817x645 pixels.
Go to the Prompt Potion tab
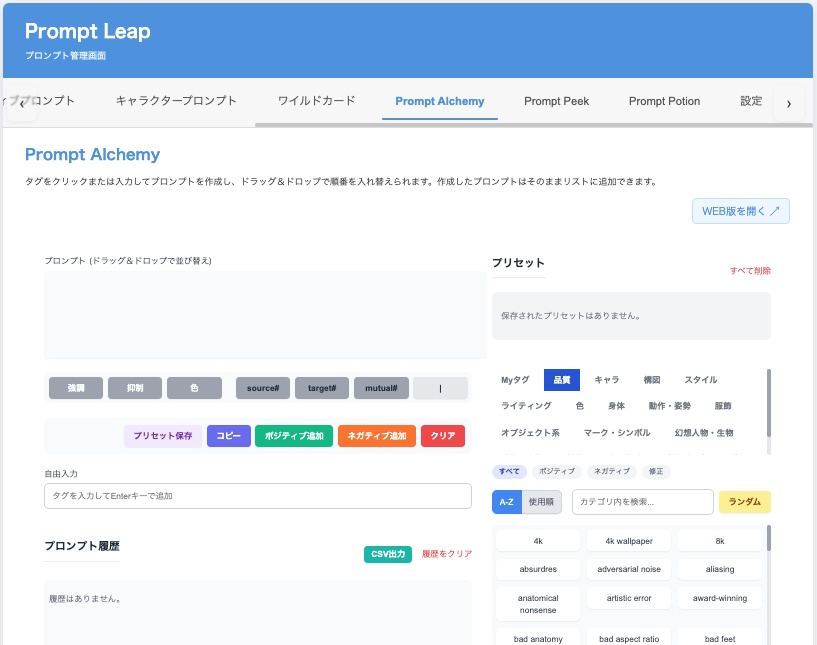pyautogui.click(x=664, y=101)
